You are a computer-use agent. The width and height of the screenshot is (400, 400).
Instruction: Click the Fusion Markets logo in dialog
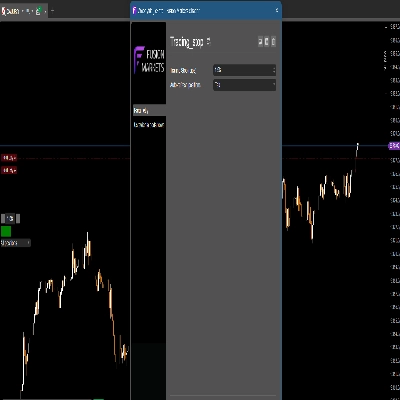point(149,60)
